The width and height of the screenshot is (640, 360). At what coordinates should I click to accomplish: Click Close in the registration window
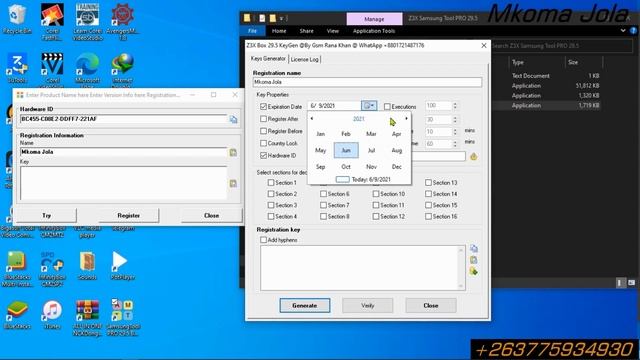211,216
